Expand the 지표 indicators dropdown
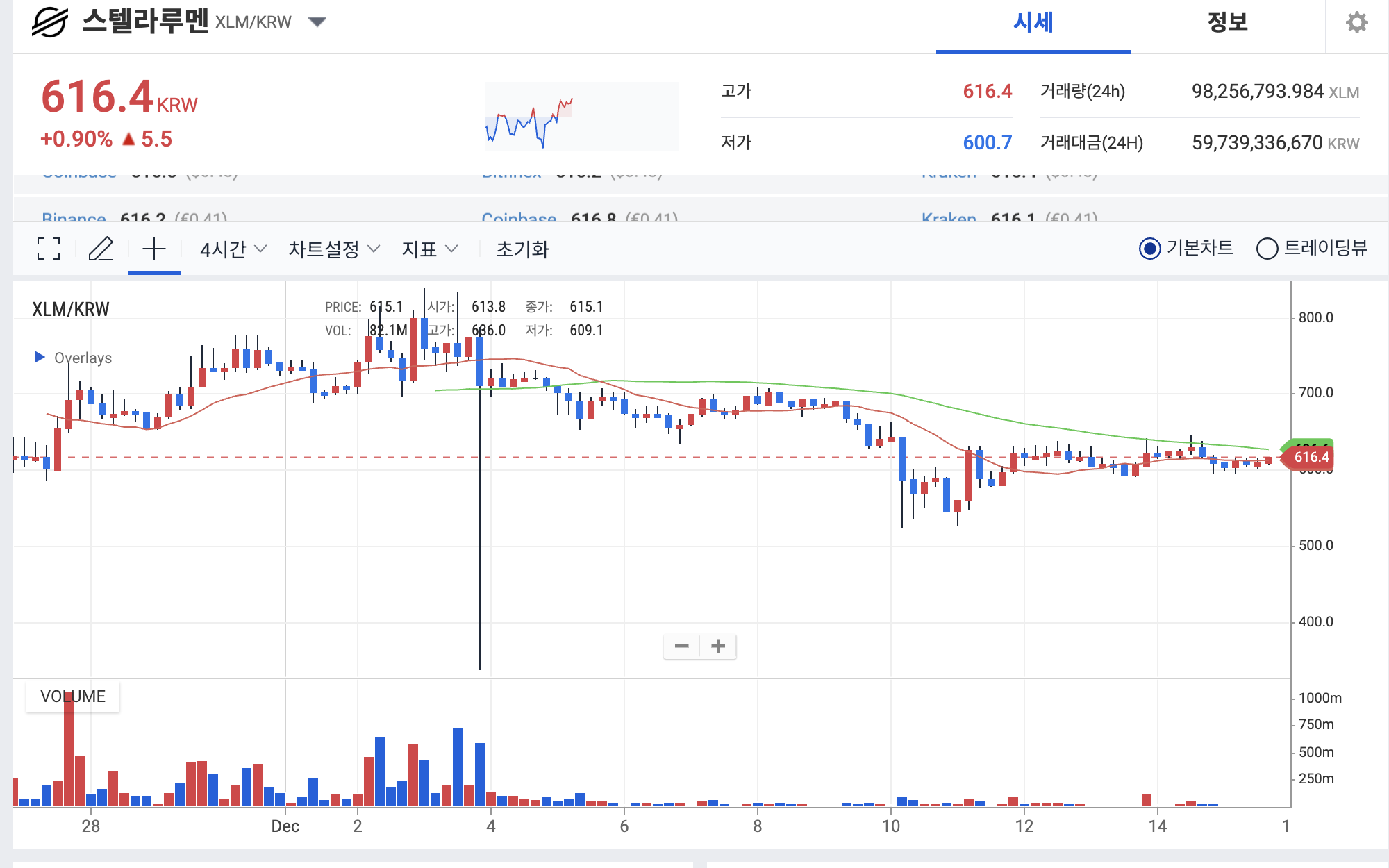Screen dimensions: 1389x868 pyautogui.click(x=429, y=249)
